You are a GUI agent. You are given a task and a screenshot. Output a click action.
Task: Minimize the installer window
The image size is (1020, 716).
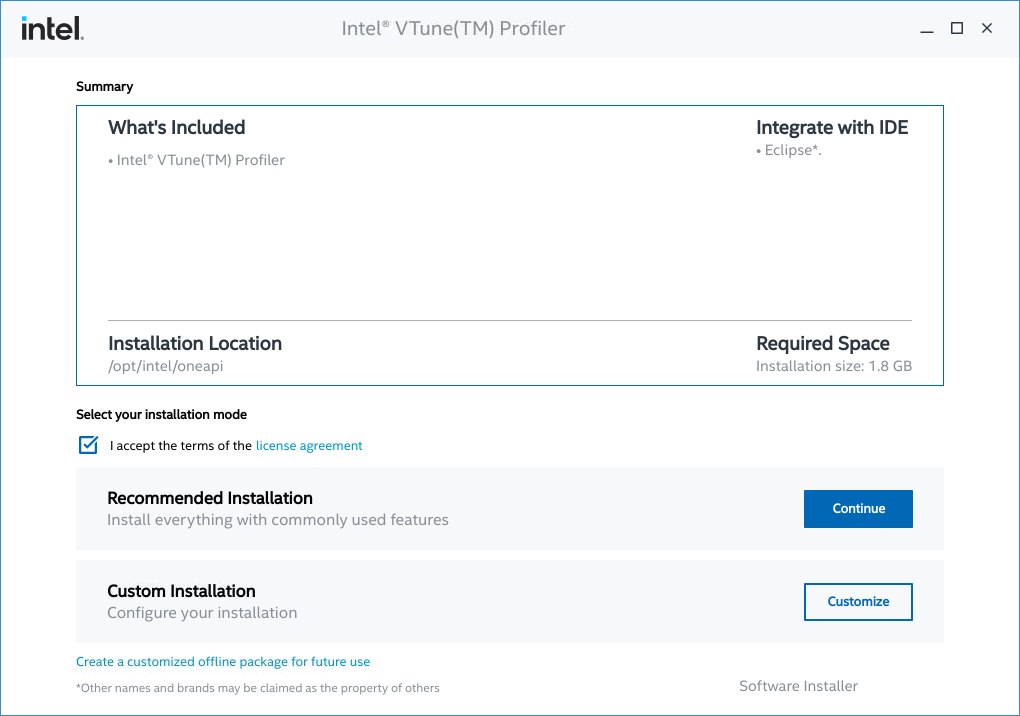[x=927, y=29]
